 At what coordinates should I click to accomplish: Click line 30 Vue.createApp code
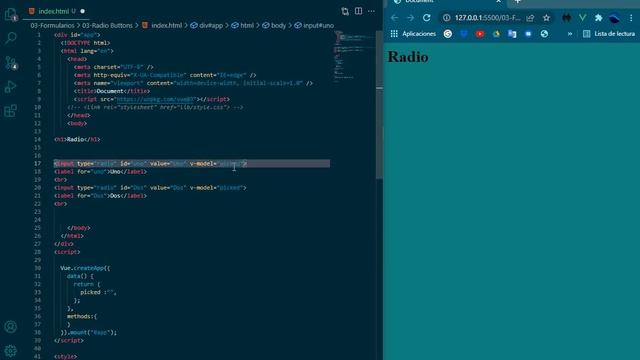point(85,268)
